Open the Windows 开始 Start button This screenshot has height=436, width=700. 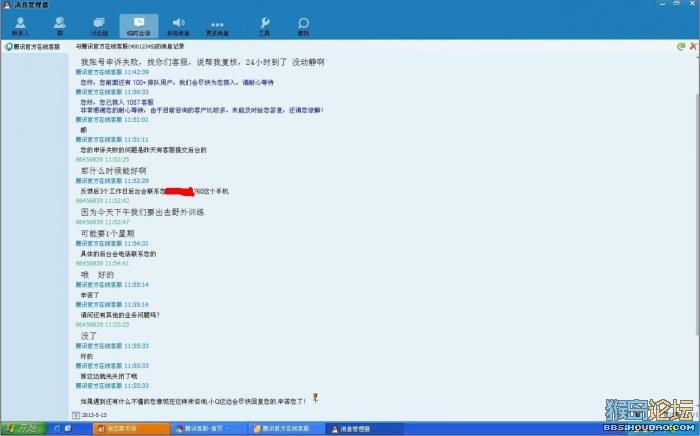[23, 428]
